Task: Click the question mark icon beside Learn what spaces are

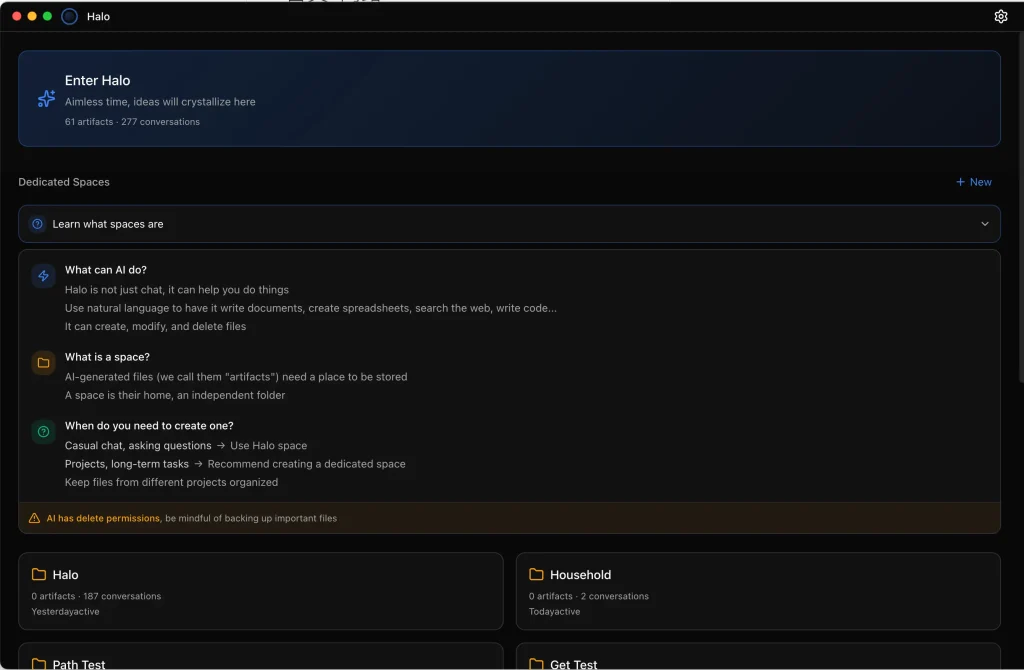Action: [x=38, y=224]
